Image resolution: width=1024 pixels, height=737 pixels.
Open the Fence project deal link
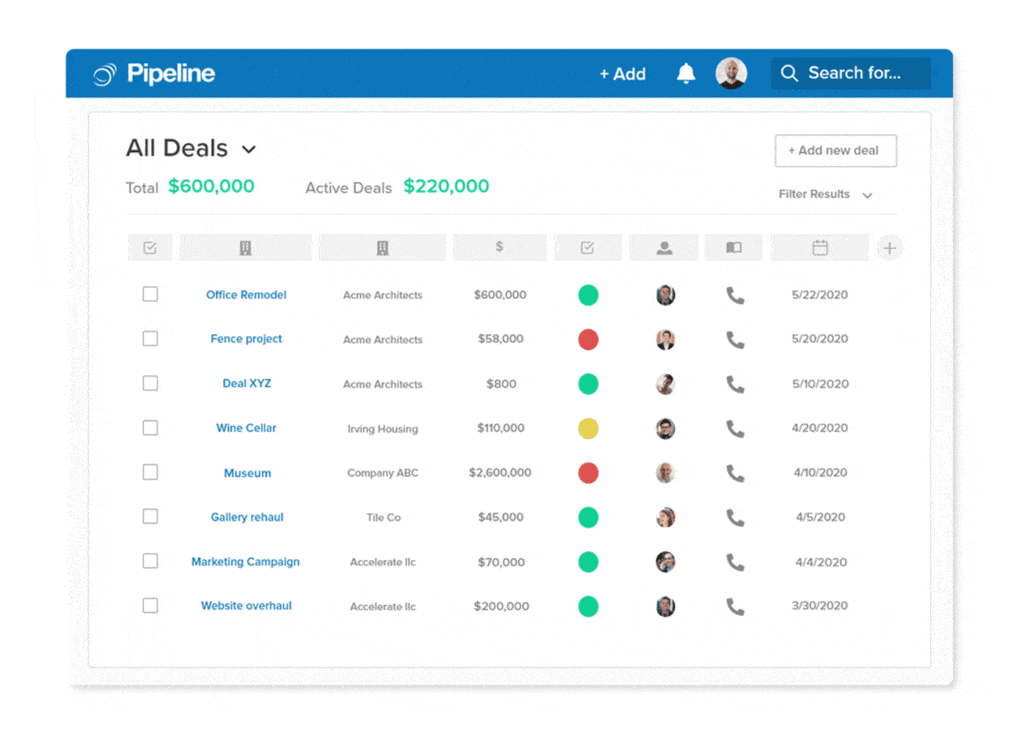(246, 339)
